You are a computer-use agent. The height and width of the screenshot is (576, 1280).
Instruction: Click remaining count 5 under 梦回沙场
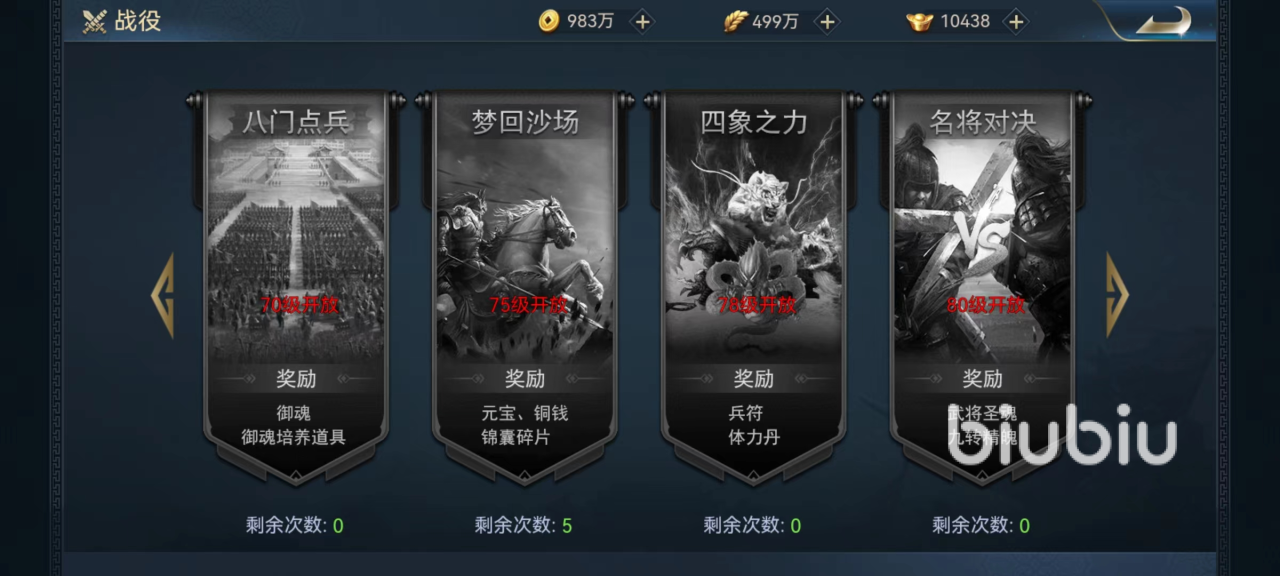567,525
